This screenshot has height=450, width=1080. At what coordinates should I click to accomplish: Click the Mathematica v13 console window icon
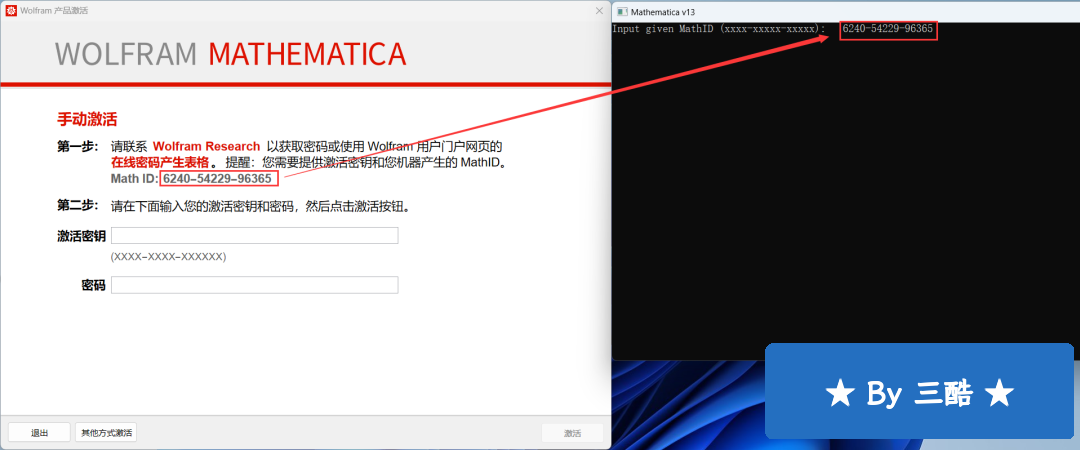(x=622, y=12)
